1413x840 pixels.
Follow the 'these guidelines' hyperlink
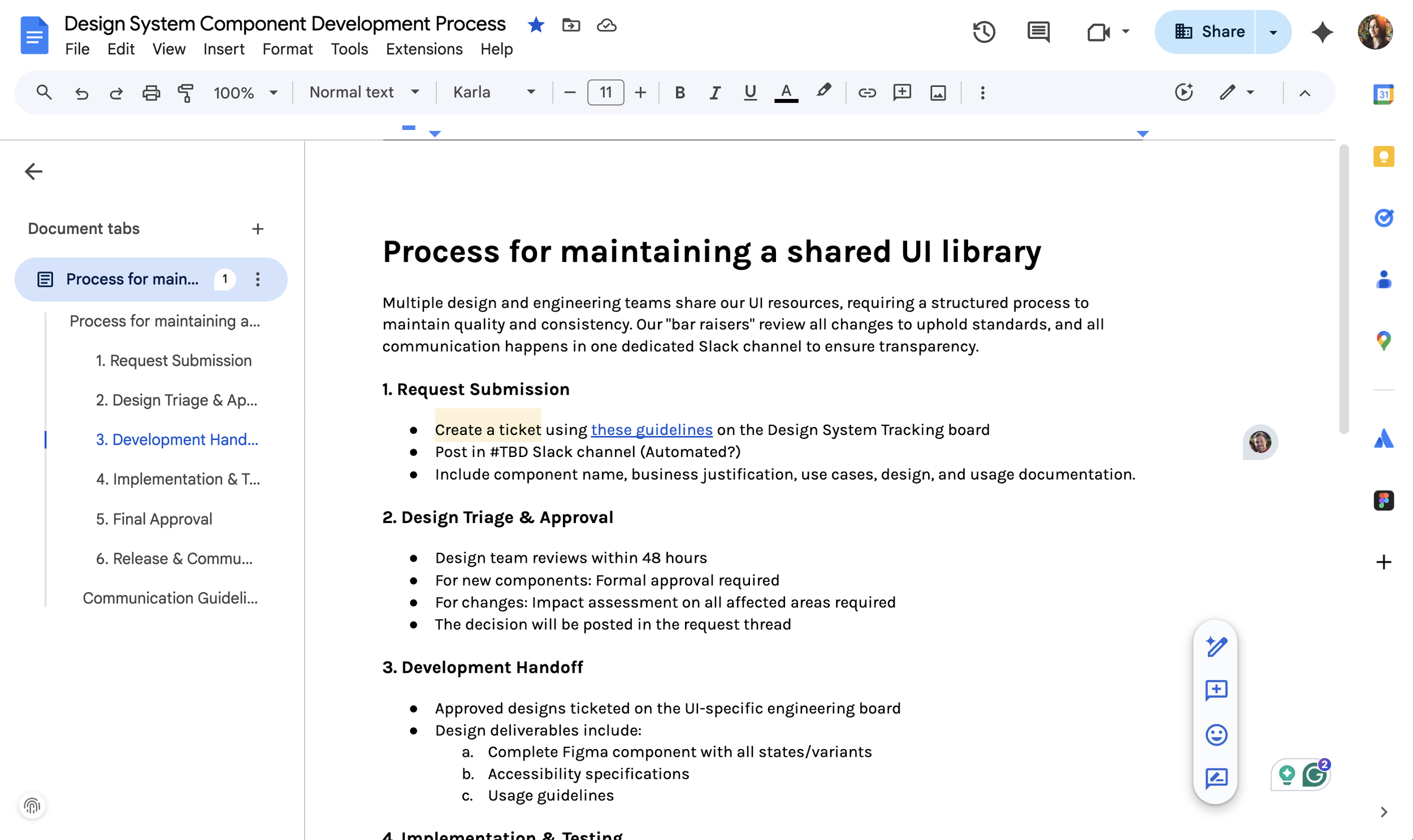[x=651, y=430]
